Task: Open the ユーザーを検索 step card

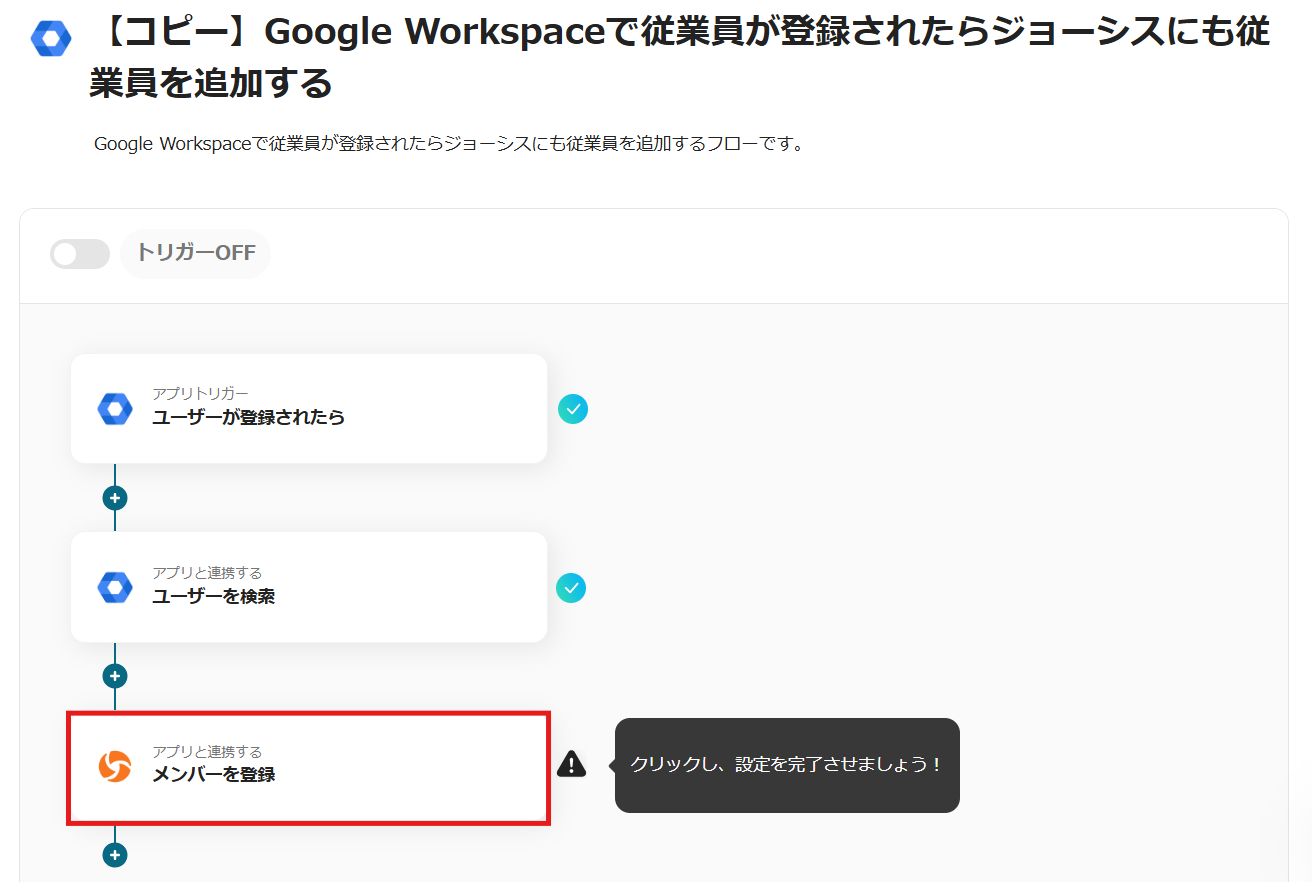Action: (309, 587)
